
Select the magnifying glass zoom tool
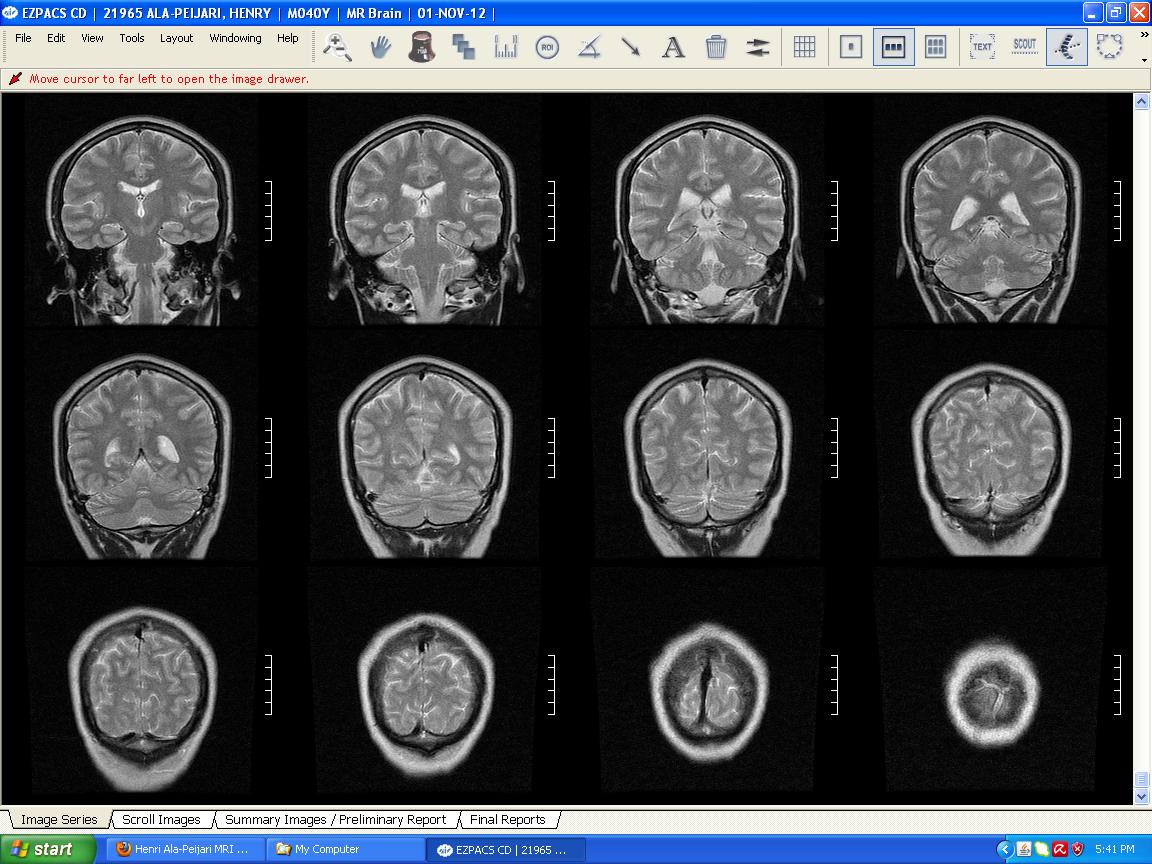pyautogui.click(x=337, y=47)
